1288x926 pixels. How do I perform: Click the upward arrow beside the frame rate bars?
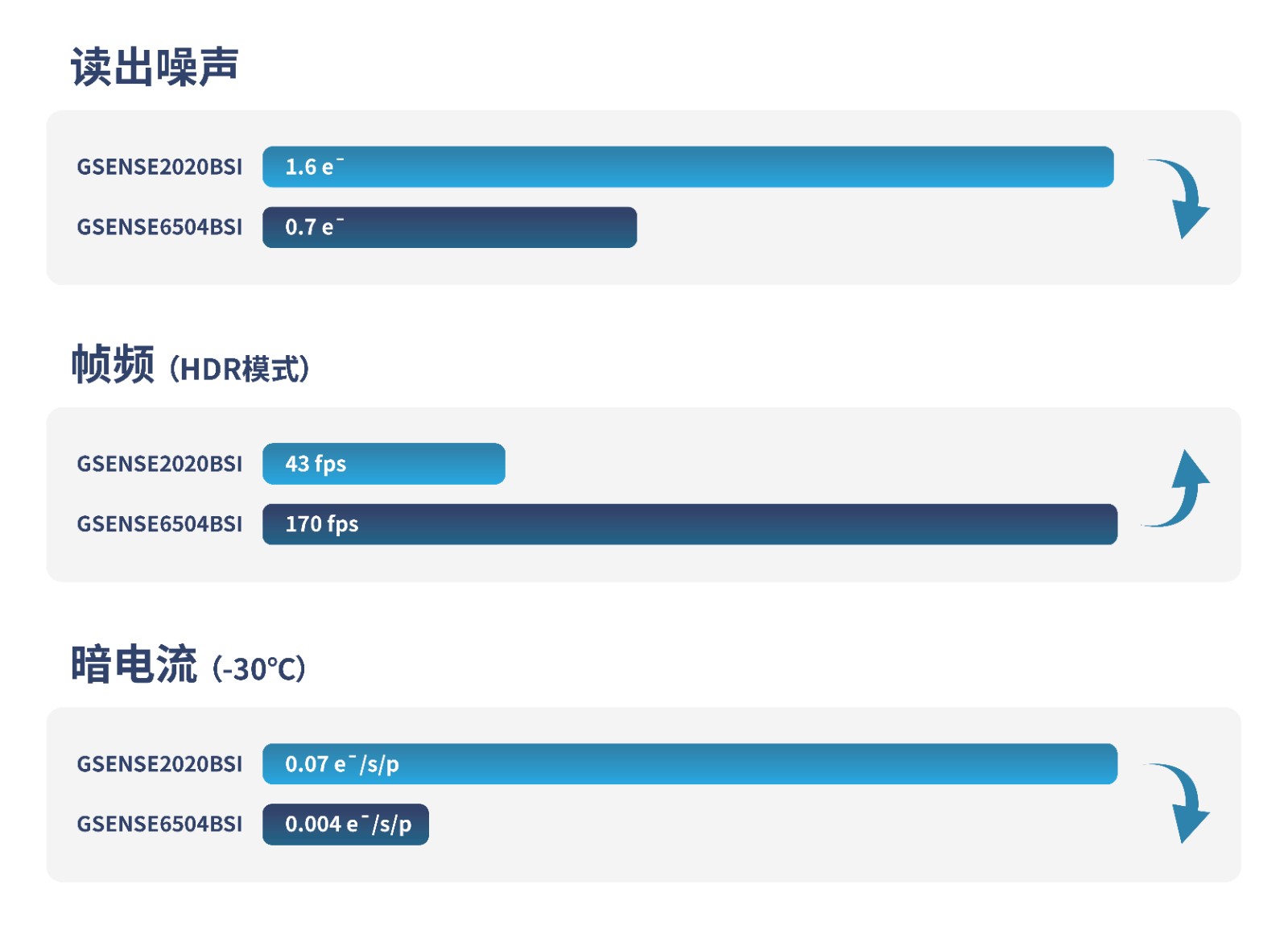[x=1176, y=488]
